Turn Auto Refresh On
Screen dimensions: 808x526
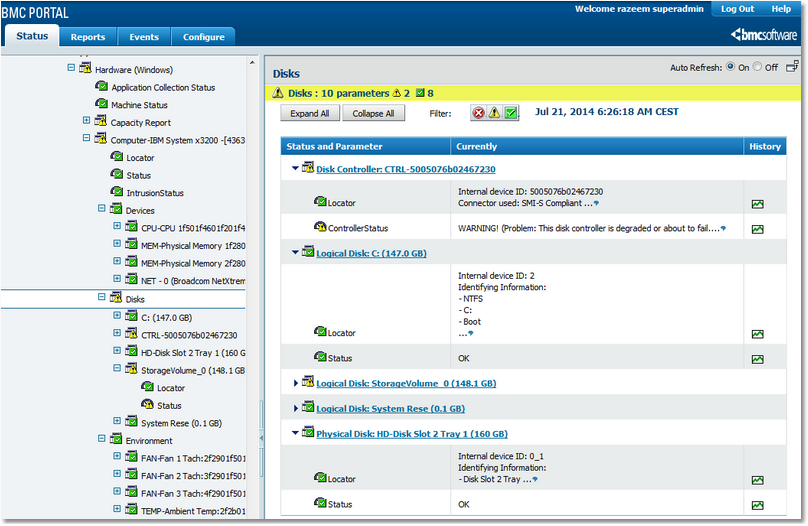[731, 68]
